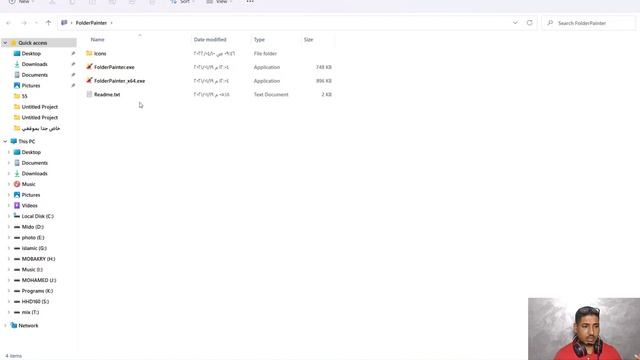
Task: Click the Quick access star icon
Action: tap(13, 43)
